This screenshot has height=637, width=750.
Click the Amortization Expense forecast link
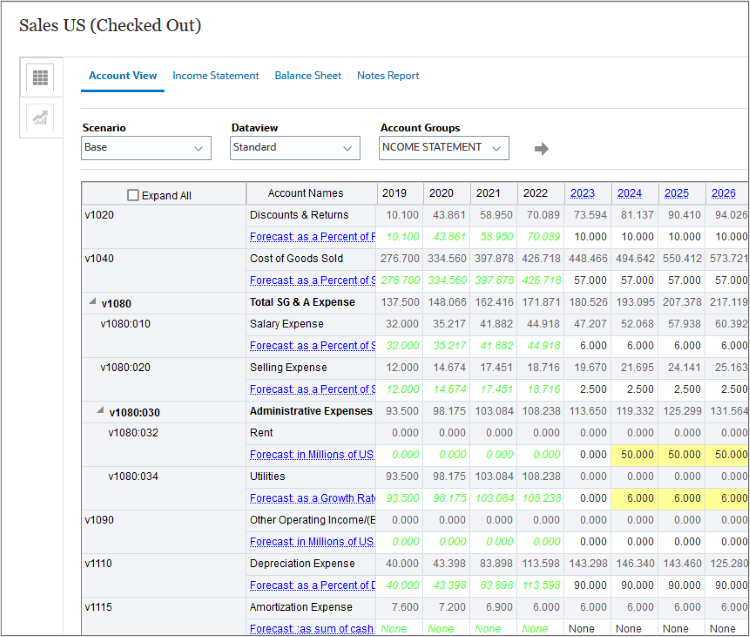click(x=312, y=629)
